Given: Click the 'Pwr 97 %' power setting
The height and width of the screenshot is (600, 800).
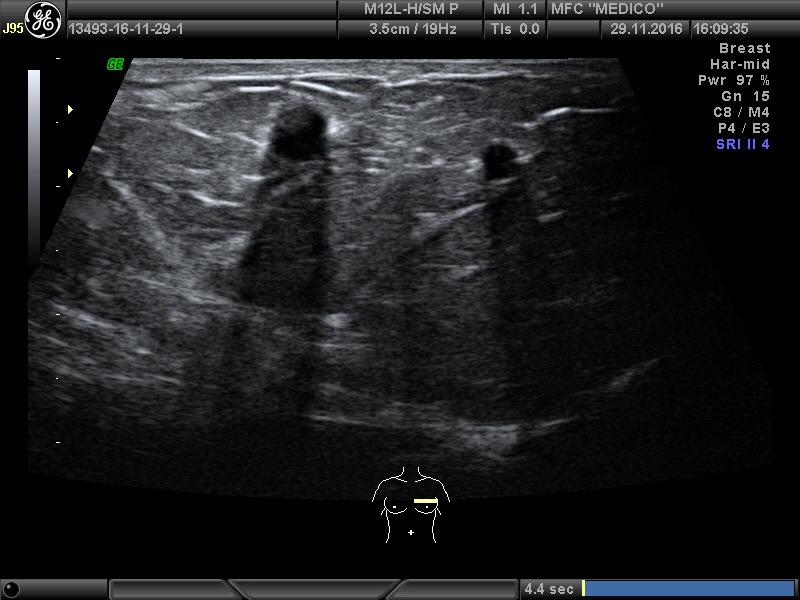Looking at the screenshot, I should [x=734, y=80].
